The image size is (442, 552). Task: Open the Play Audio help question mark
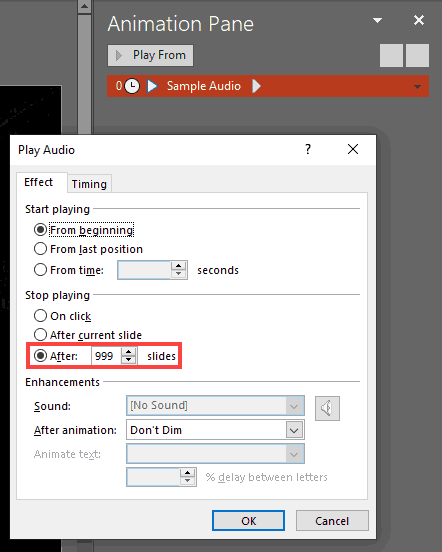click(308, 149)
